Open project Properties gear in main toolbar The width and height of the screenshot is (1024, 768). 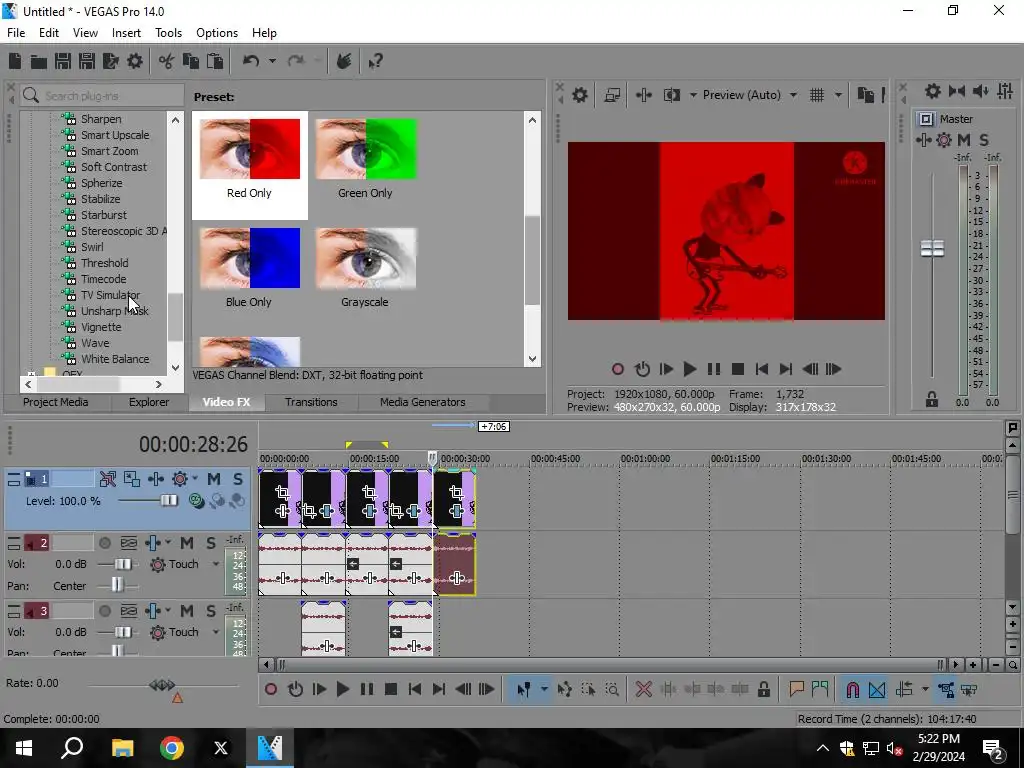135,61
